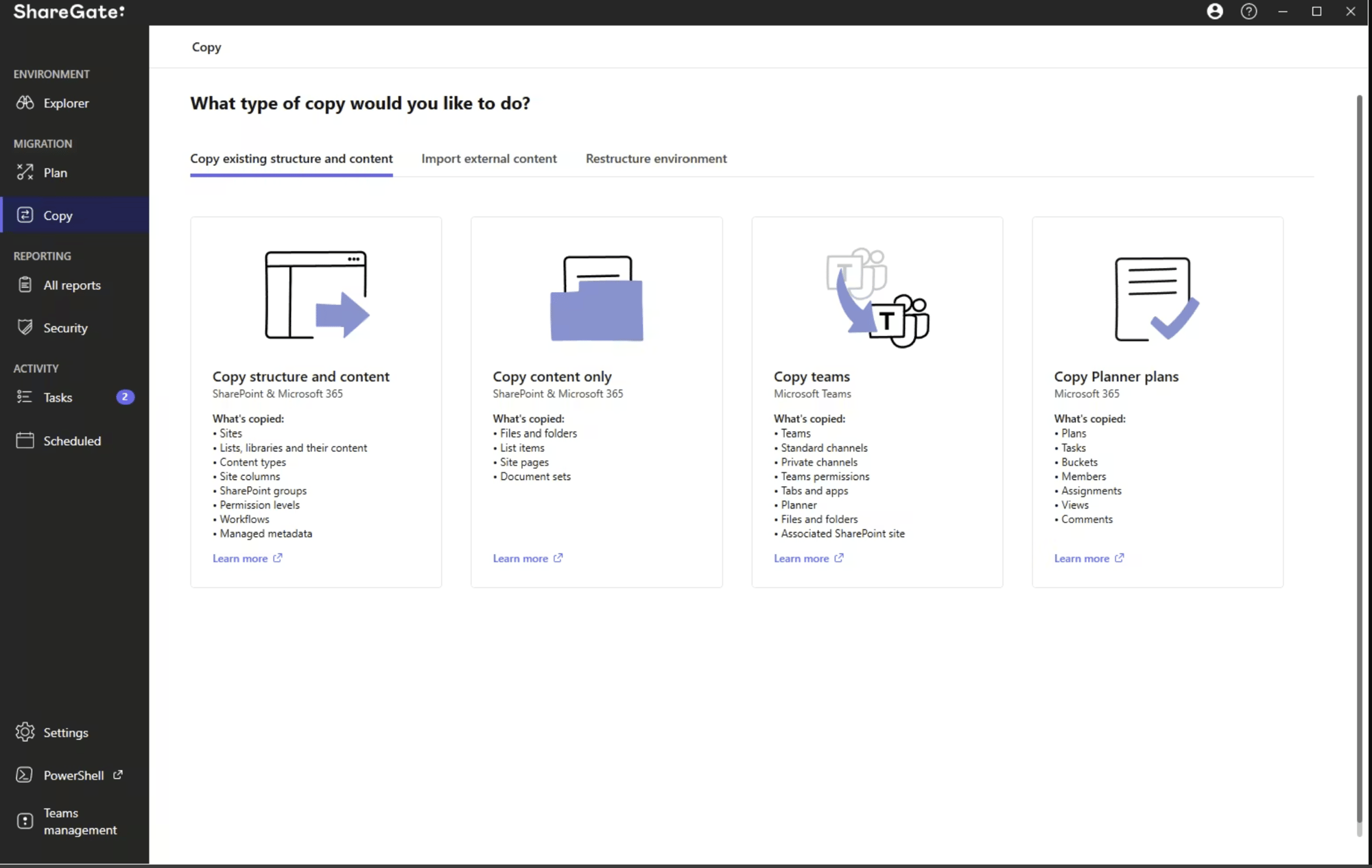Screen dimensions: 1372x868
Task: Click the user account icon
Action: 1214,12
